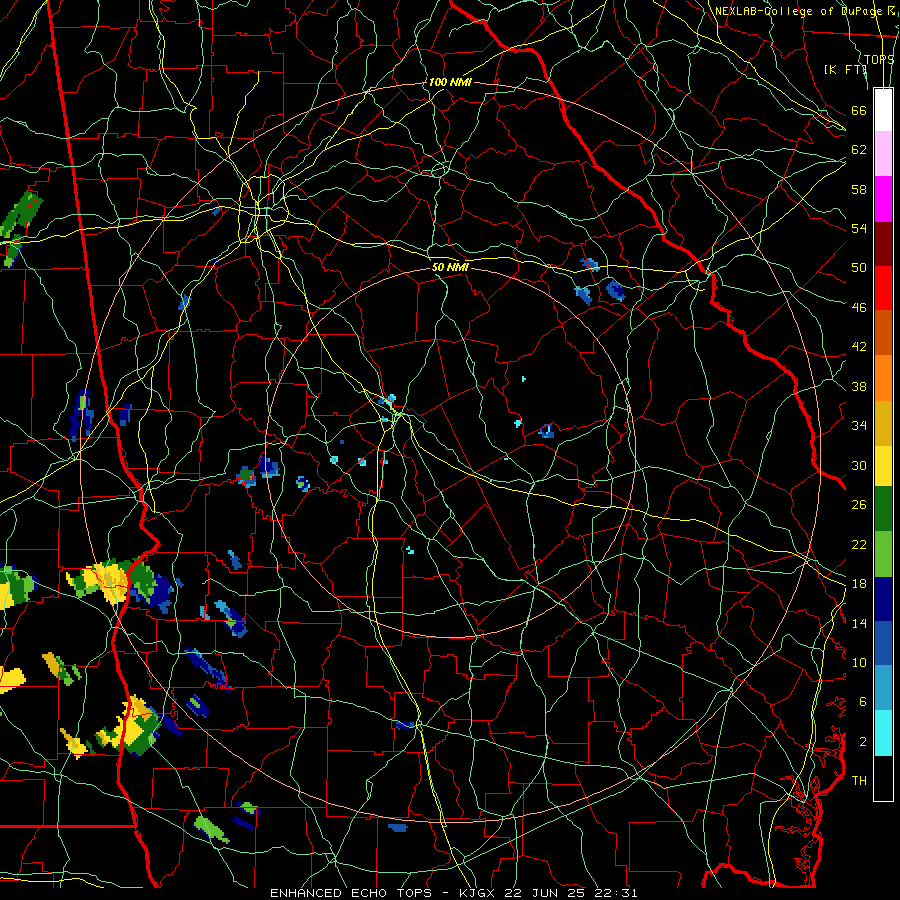Image resolution: width=900 pixels, height=900 pixels.
Task: Click the [K FT] units label
Action: tap(845, 69)
